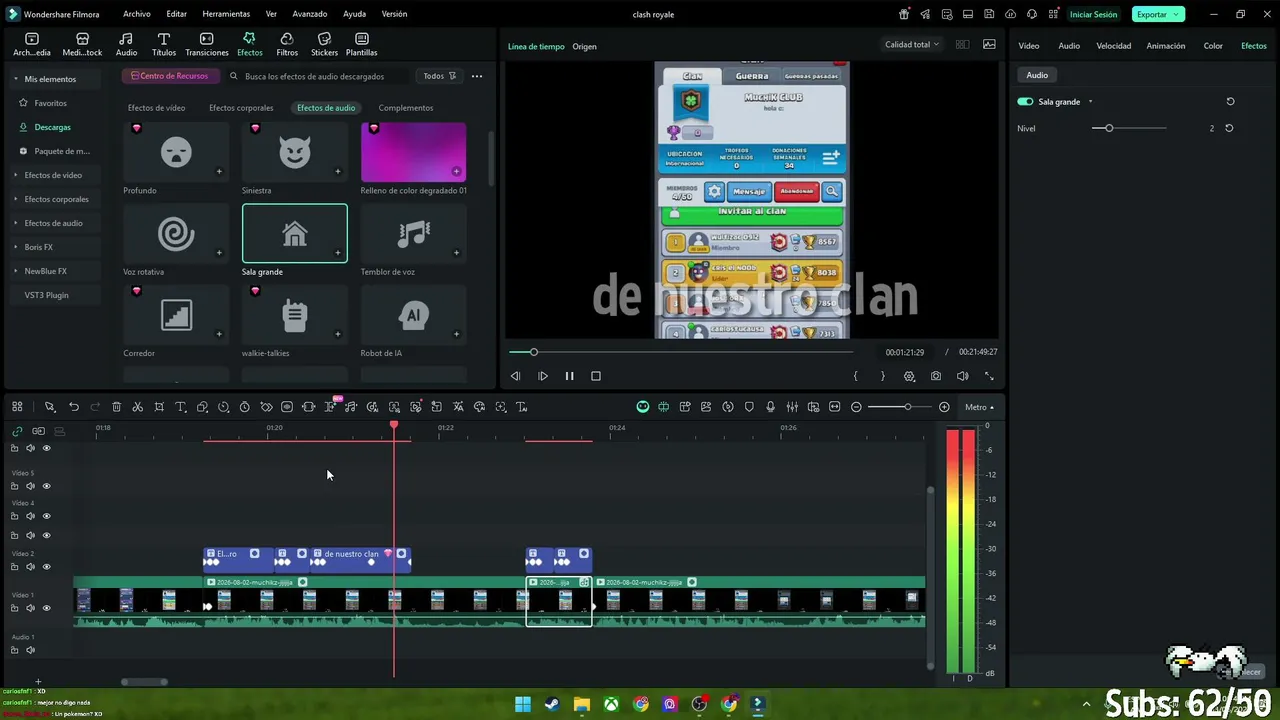Screen dimensions: 1280x720
Task: Pause the preview playback
Action: pos(569,376)
